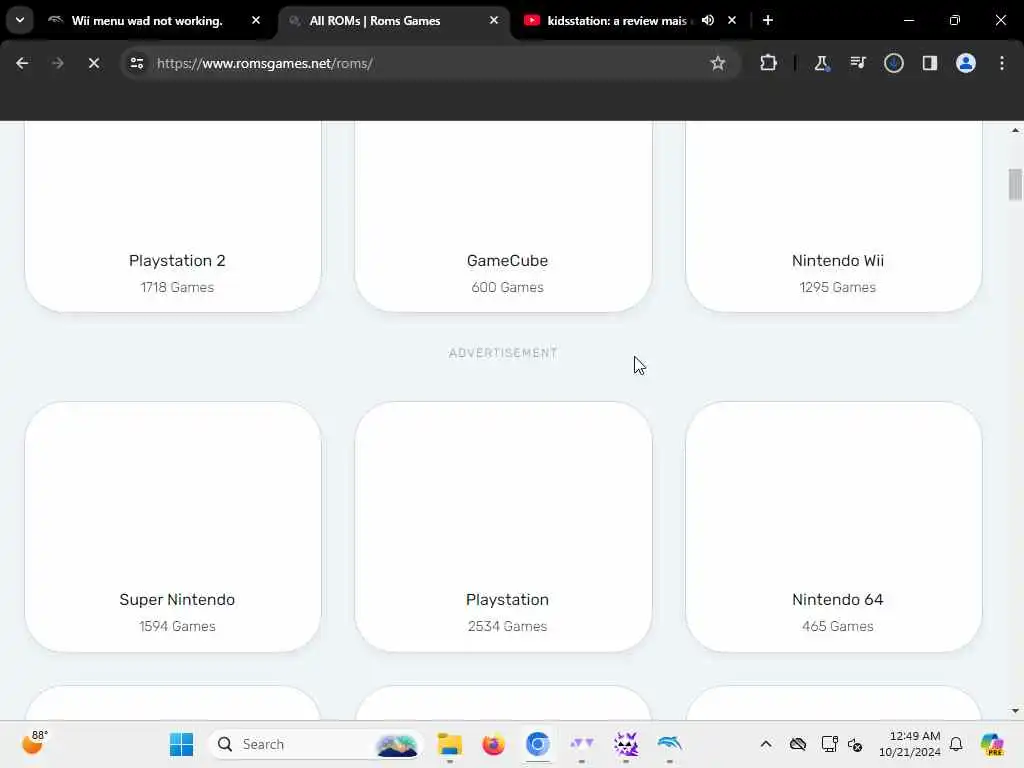Open Dolphin emulator from taskbar
Image resolution: width=1024 pixels, height=768 pixels.
669,744
